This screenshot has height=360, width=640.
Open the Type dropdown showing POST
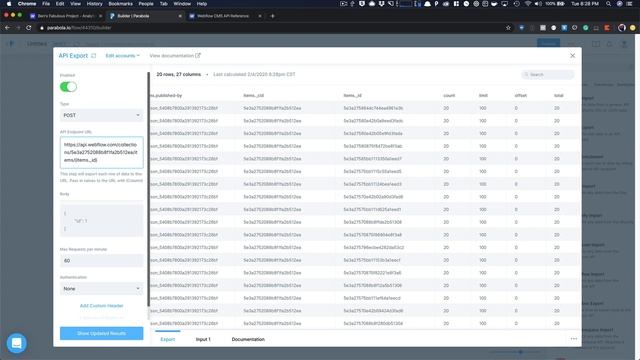coord(102,116)
